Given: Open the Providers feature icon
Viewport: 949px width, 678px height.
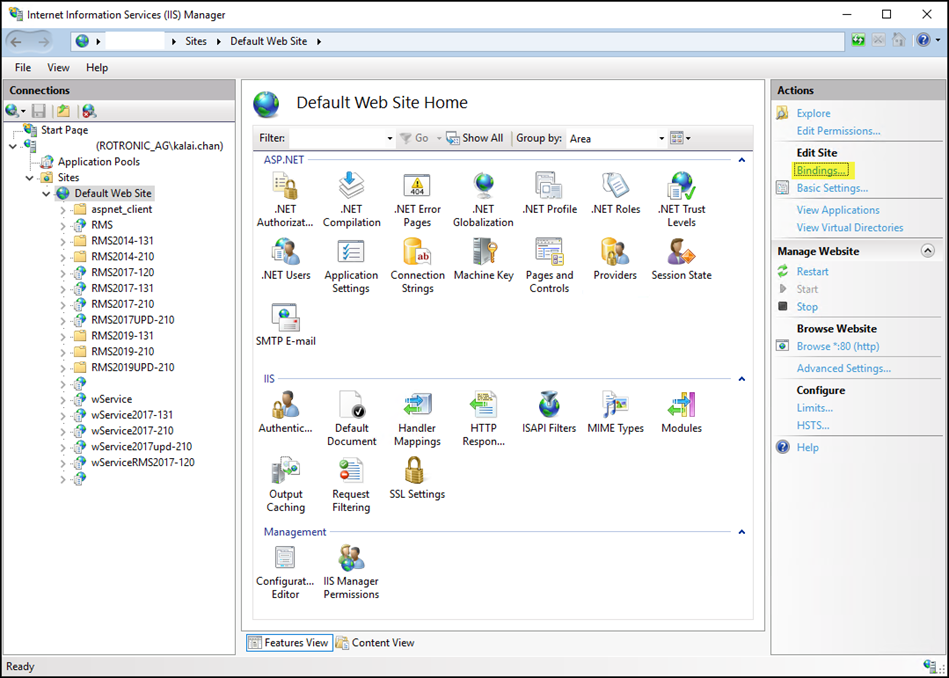Looking at the screenshot, I should pos(615,260).
